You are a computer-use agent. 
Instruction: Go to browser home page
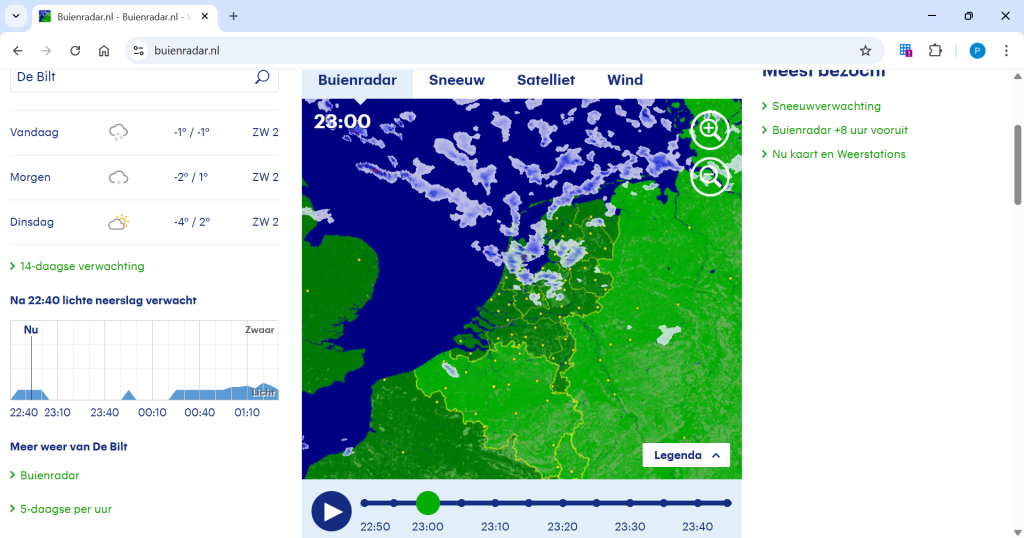pyautogui.click(x=104, y=50)
